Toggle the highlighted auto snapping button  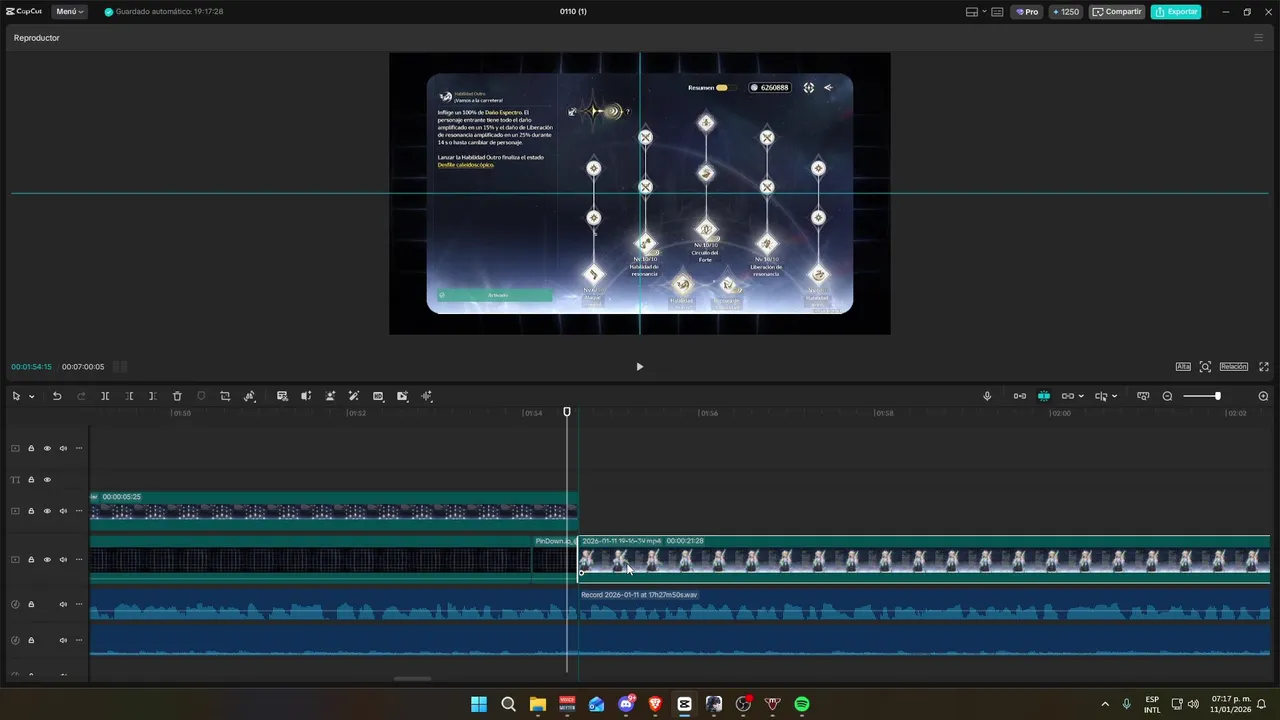pyautogui.click(x=1043, y=396)
